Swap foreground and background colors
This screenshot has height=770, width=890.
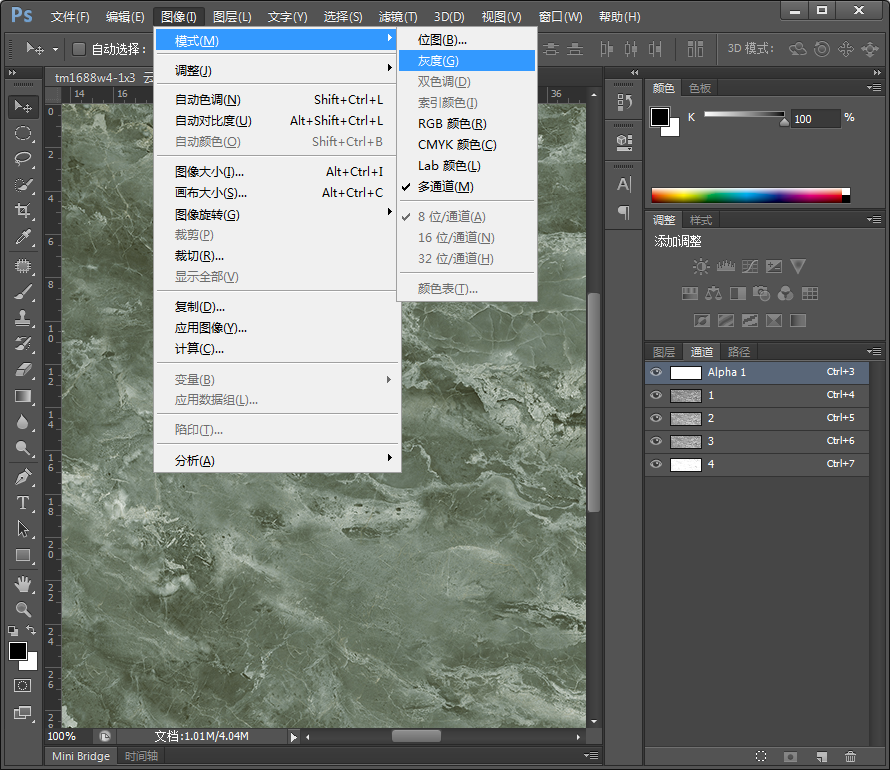click(31, 630)
